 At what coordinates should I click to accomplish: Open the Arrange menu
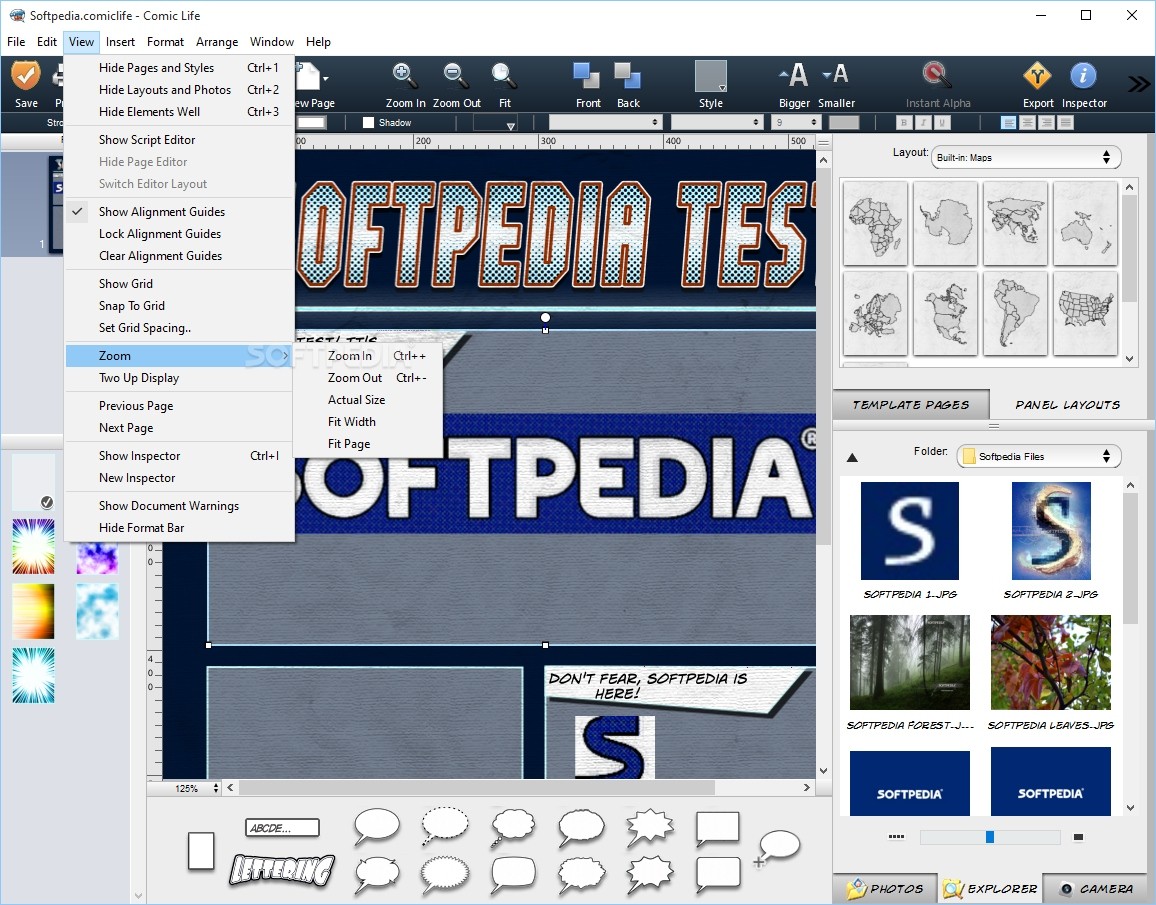coord(217,42)
